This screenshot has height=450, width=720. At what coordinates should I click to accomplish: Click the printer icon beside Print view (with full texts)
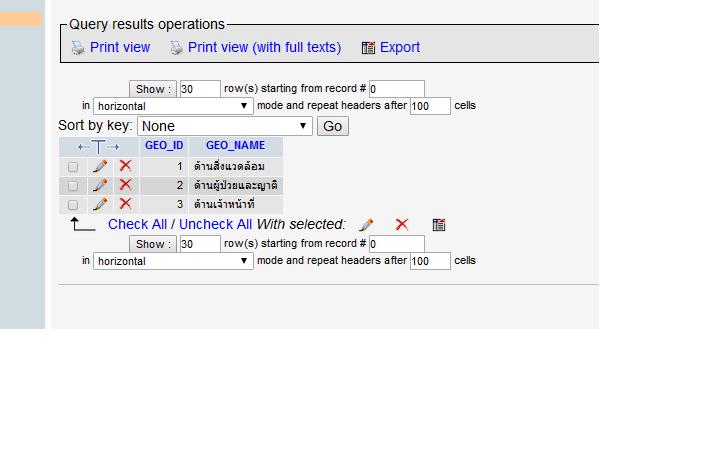pos(176,48)
